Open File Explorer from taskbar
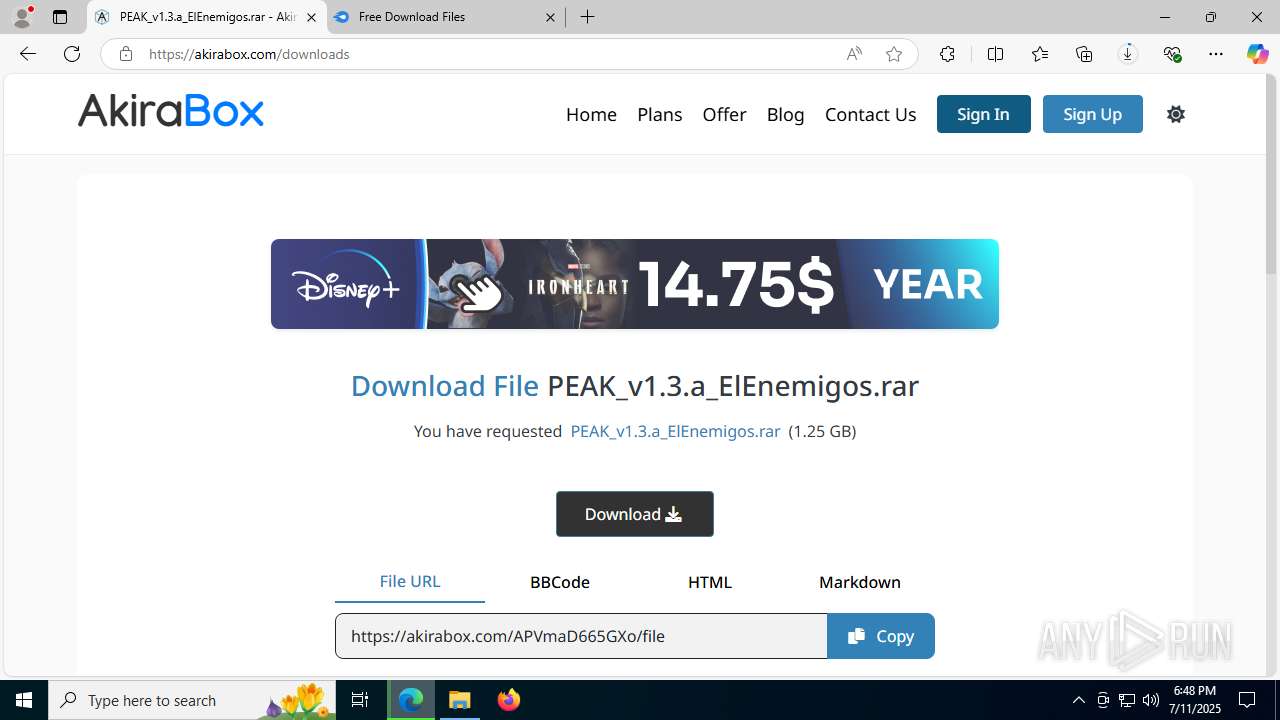 [x=460, y=700]
